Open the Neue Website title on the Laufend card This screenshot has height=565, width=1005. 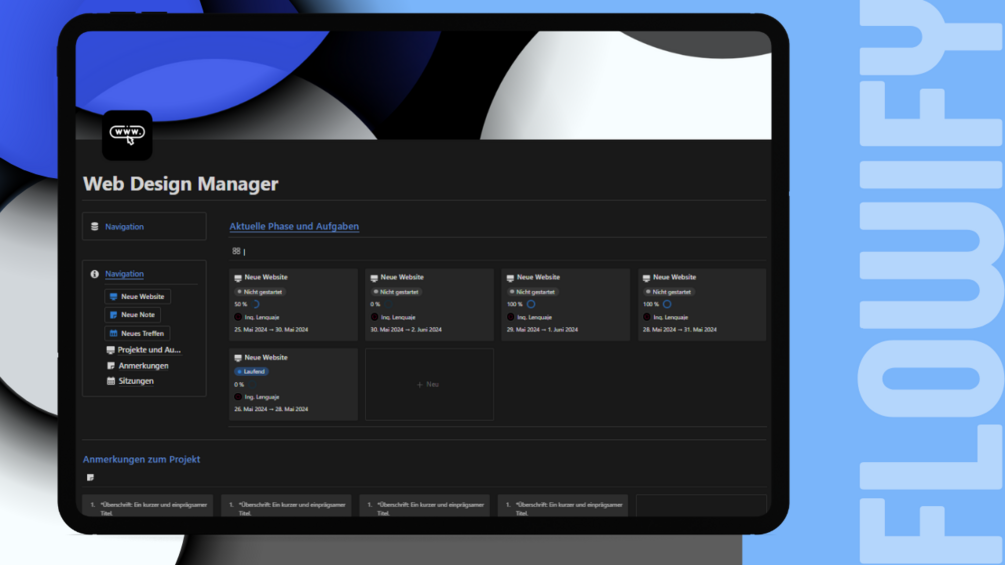(x=266, y=357)
